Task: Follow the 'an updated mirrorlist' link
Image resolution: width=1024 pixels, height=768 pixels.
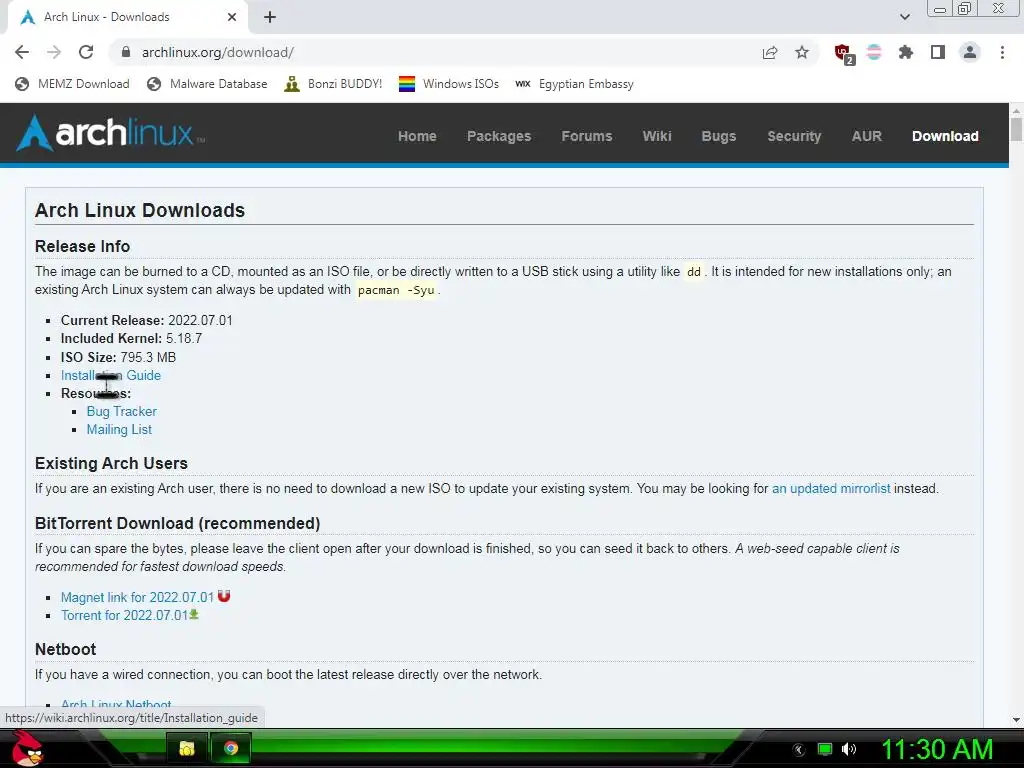Action: pos(831,488)
